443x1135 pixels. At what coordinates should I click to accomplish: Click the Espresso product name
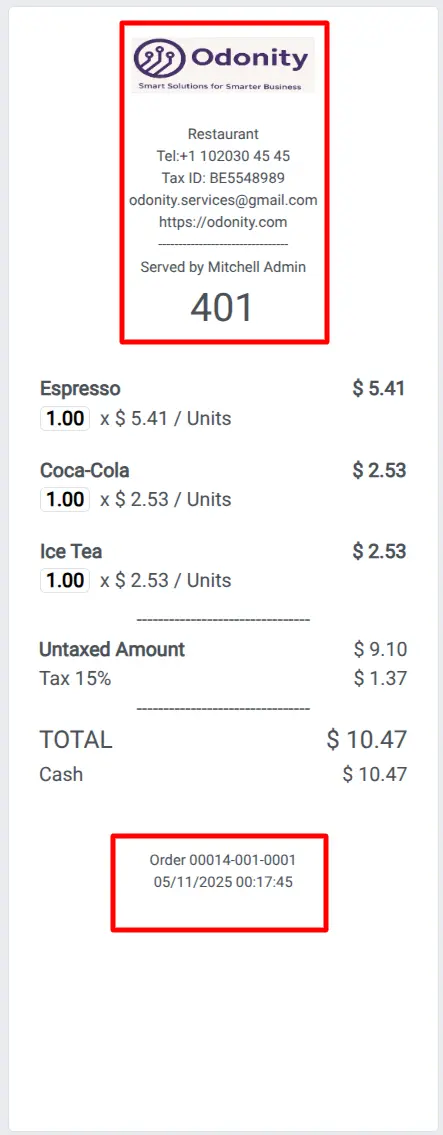coord(80,389)
